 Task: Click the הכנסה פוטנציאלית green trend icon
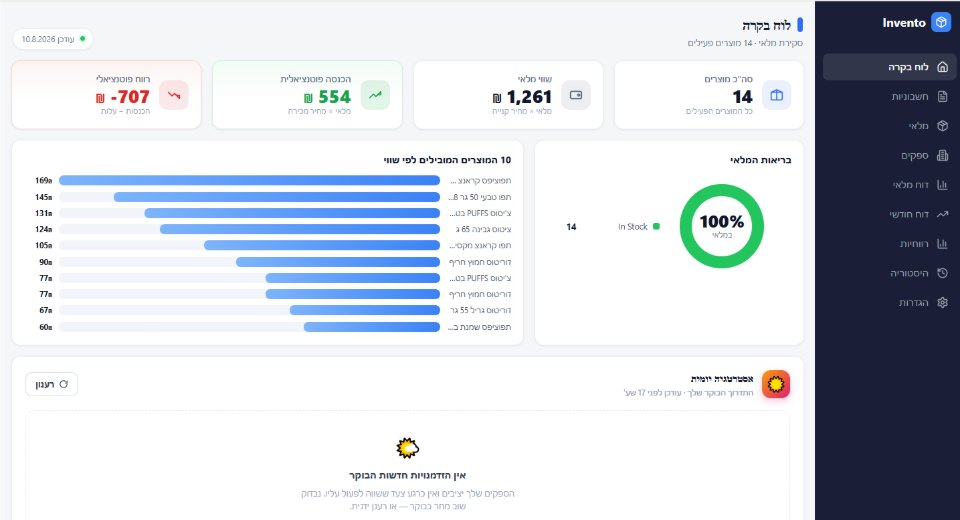pos(375,95)
